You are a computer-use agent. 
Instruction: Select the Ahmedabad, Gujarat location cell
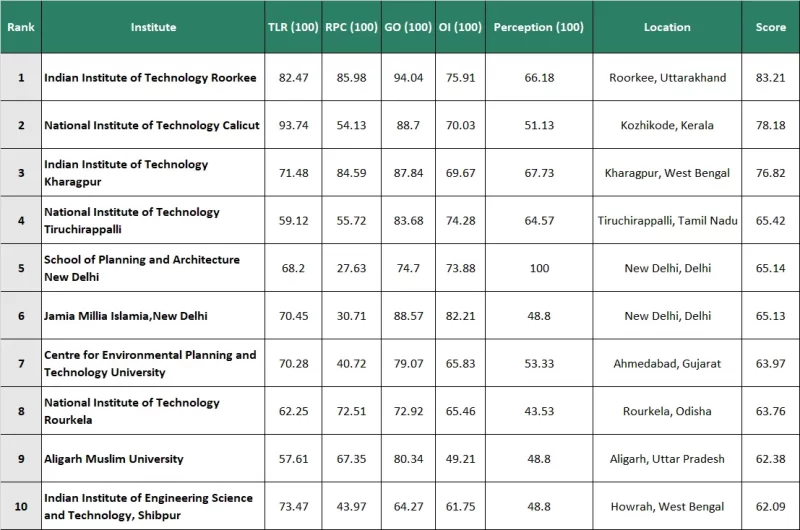point(667,364)
